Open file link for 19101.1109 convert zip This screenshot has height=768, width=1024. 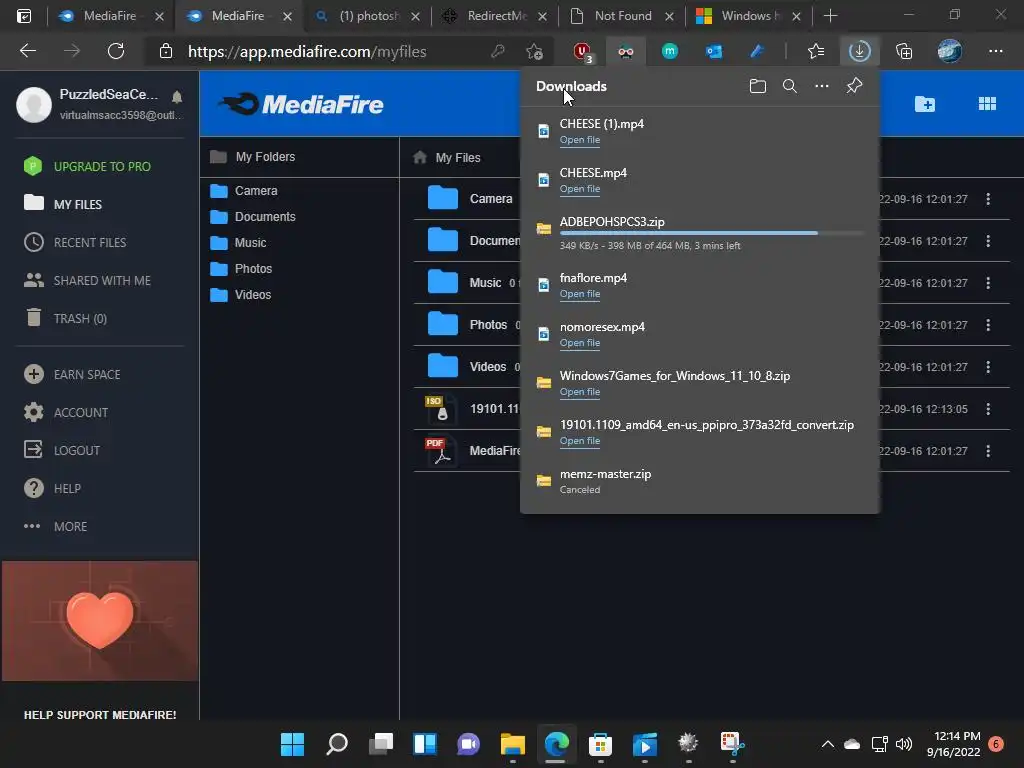click(579, 441)
